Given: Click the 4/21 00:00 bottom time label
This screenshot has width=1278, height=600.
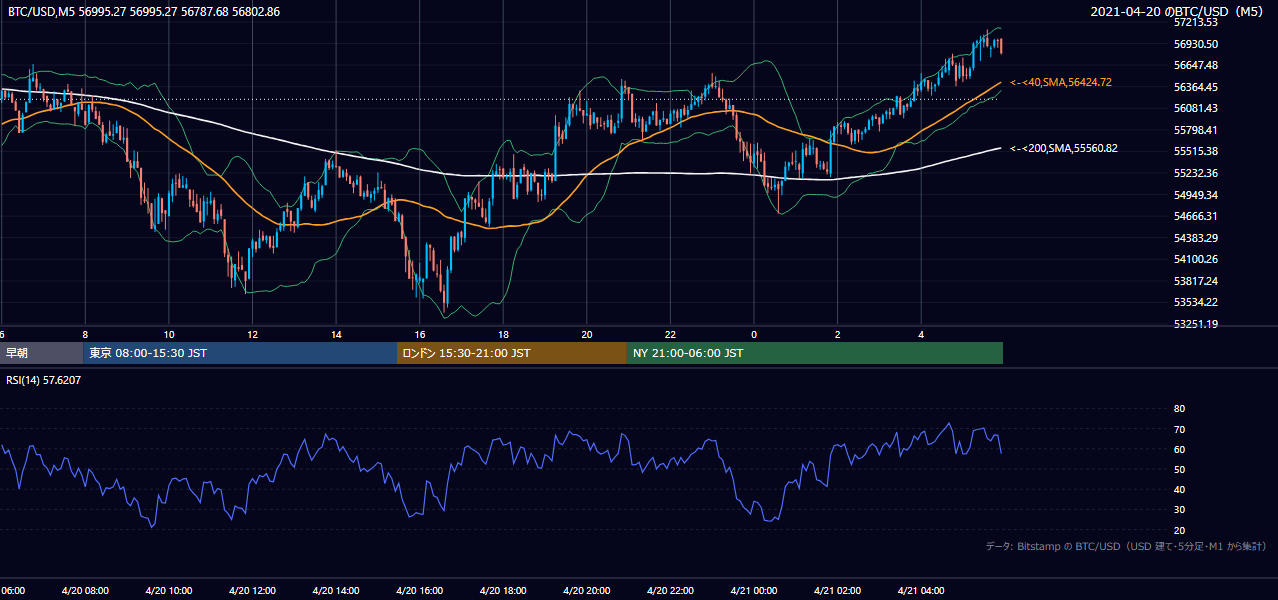Looking at the screenshot, I should (754, 591).
